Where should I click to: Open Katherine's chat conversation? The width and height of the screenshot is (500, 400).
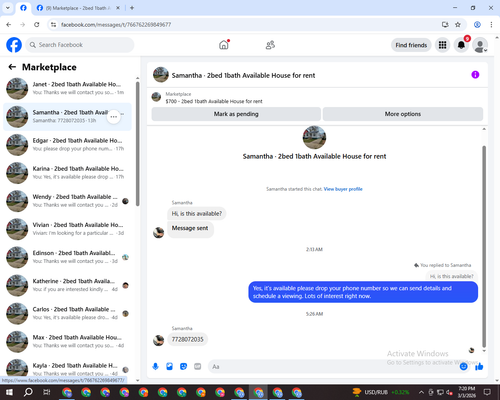point(67,285)
